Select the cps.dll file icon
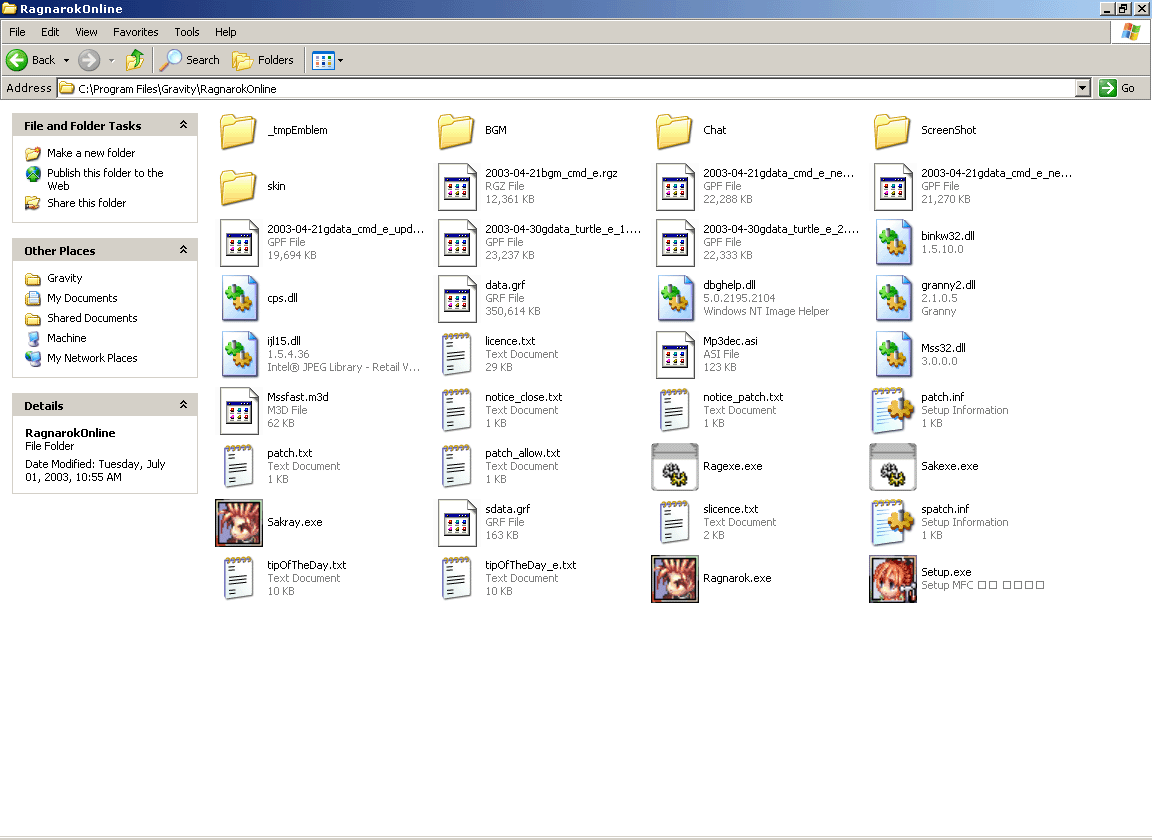Screen dimensions: 1152x840 (x=240, y=298)
